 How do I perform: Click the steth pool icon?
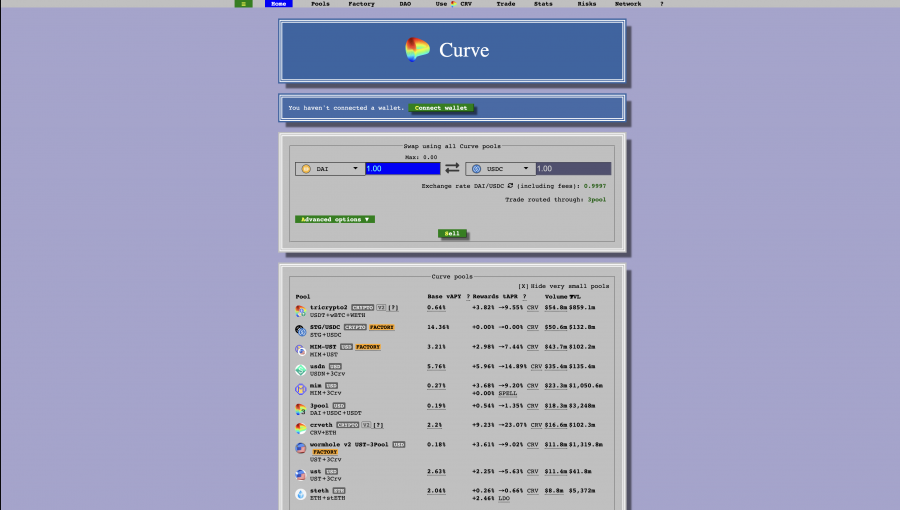(300, 494)
